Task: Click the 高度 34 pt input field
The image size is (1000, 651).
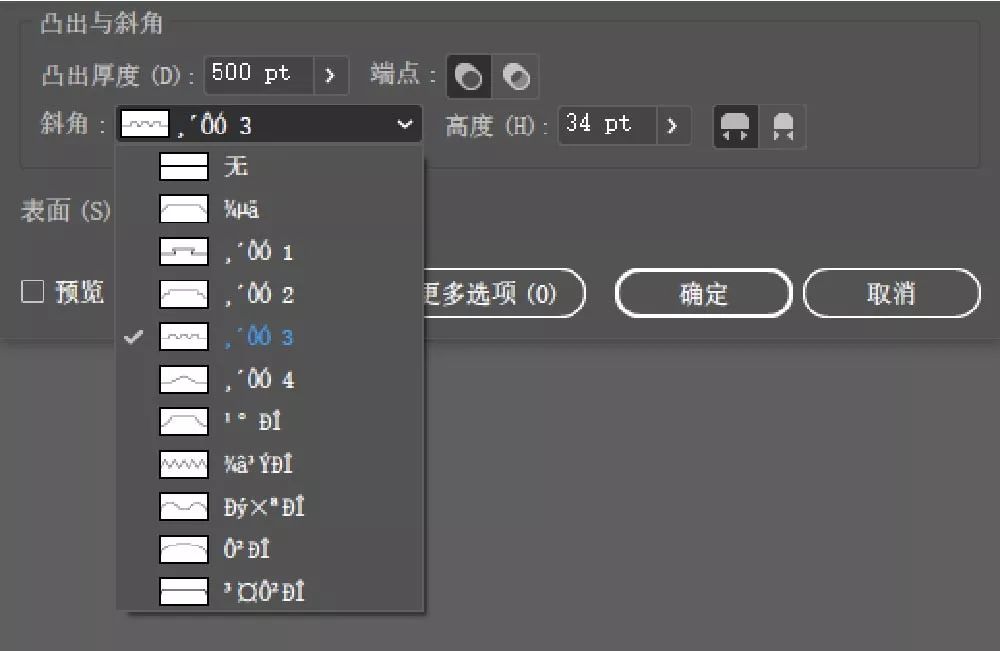Action: pyautogui.click(x=606, y=125)
